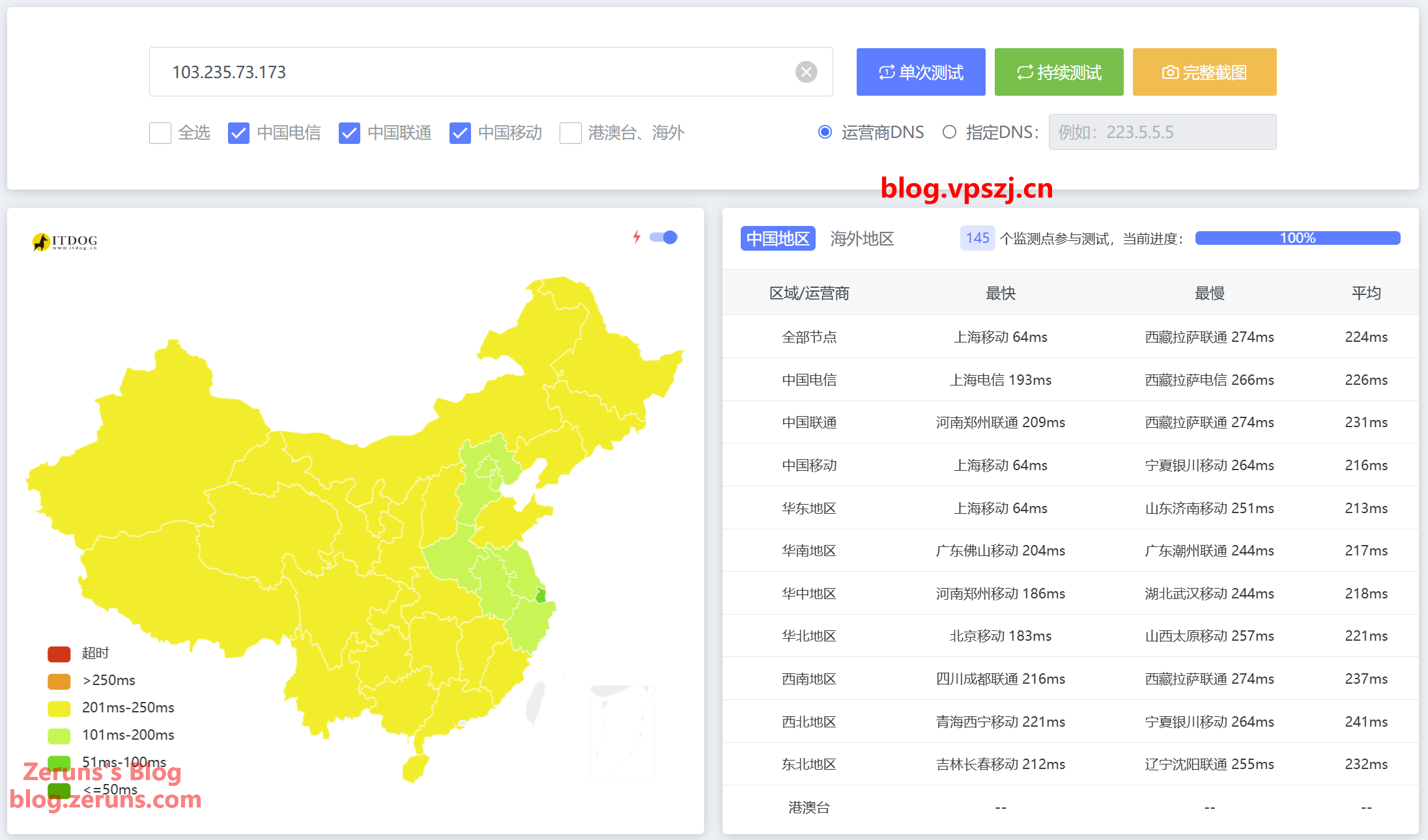Start the 单次测试 single test button

[921, 72]
